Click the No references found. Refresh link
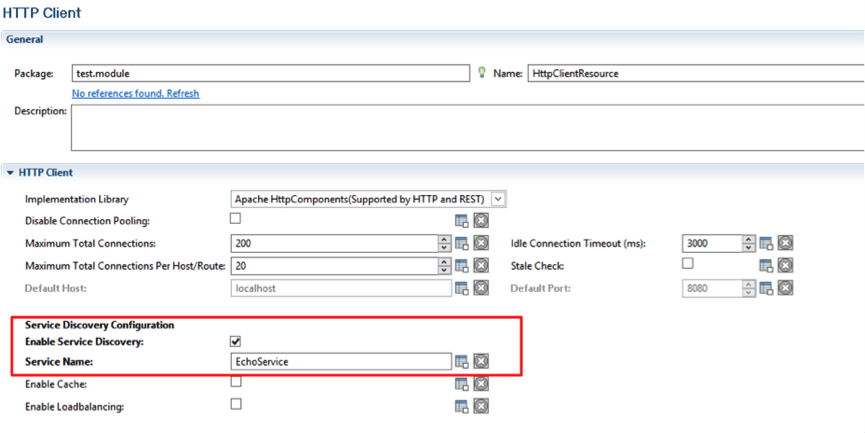Viewport: 865px width, 433px height. 136,93
